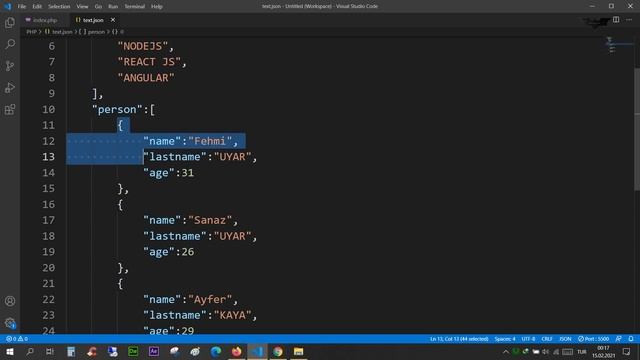This screenshot has height=360, width=640.
Task: Click the "REACT JS" string on line 7
Action: coord(149,62)
